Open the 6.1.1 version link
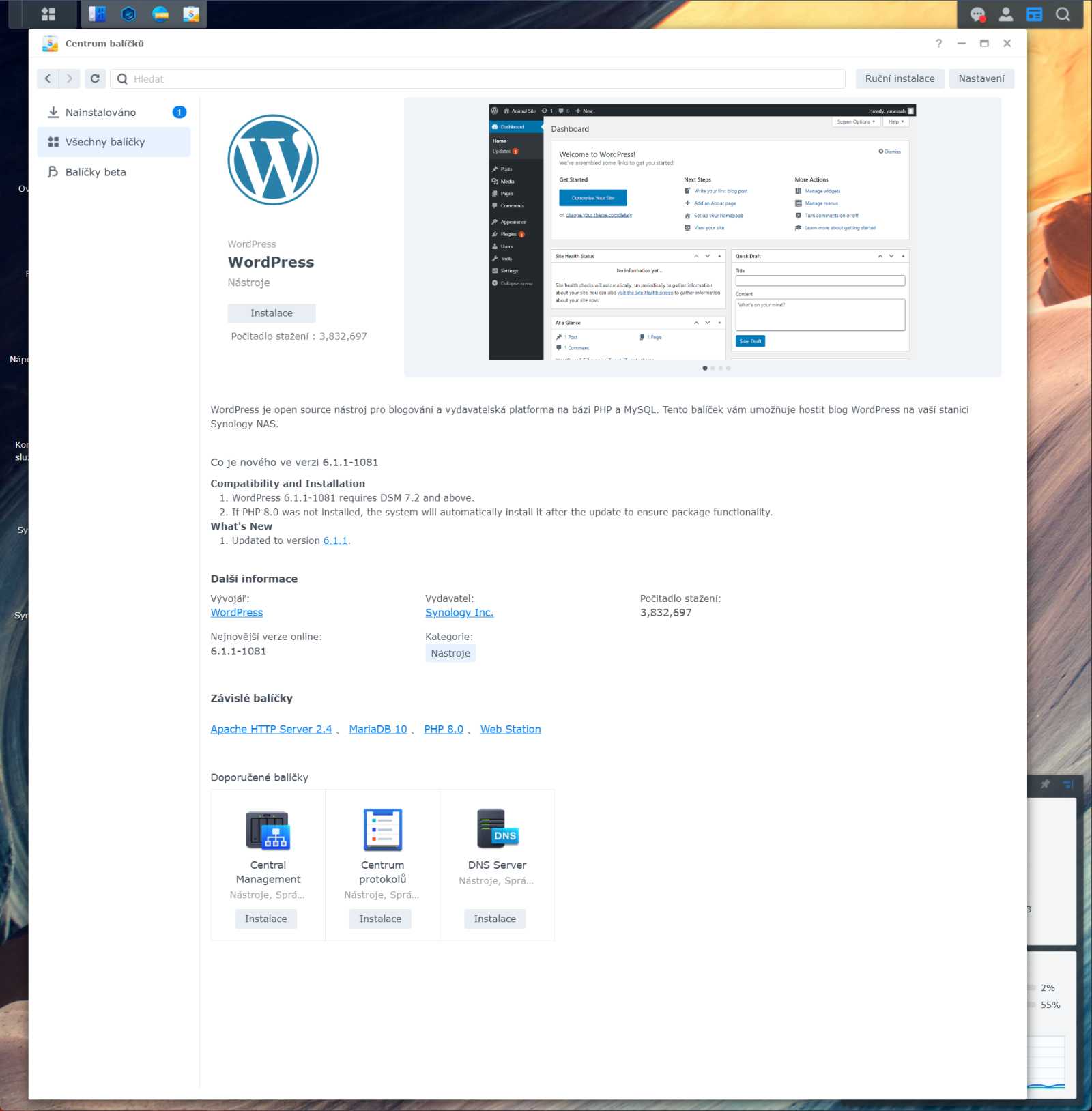This screenshot has width=1092, height=1111. (335, 540)
